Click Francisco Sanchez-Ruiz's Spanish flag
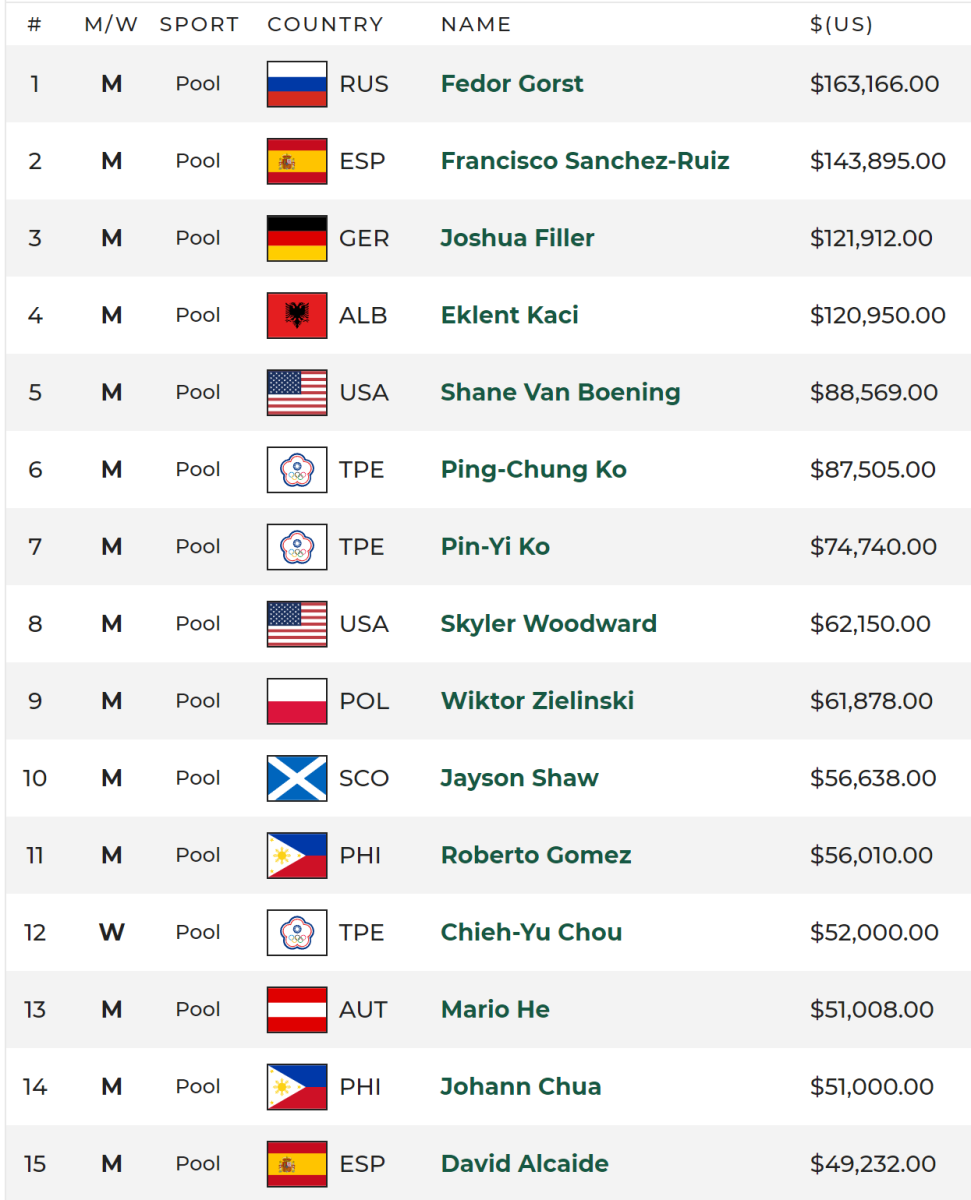The image size is (971, 1200). click(x=297, y=161)
